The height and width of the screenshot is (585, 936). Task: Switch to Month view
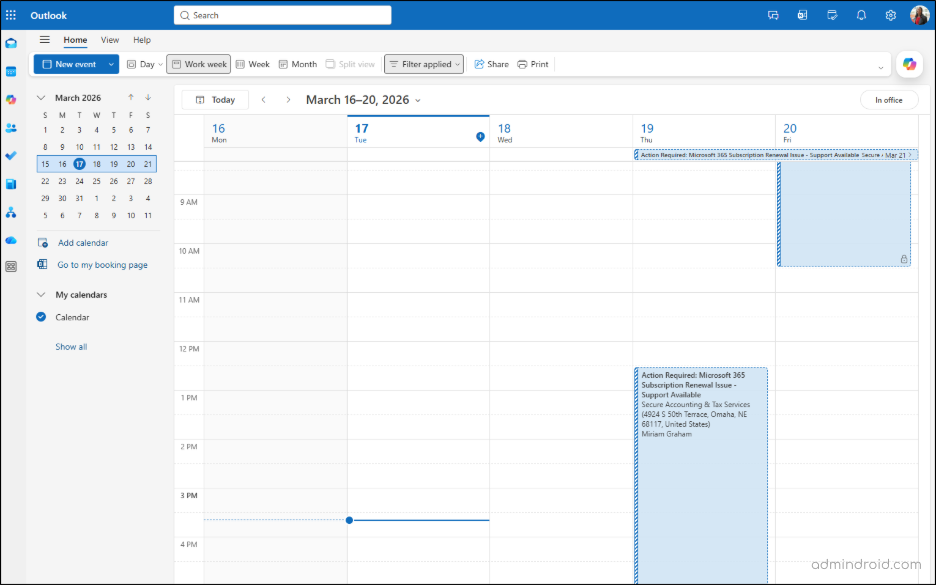pos(297,63)
